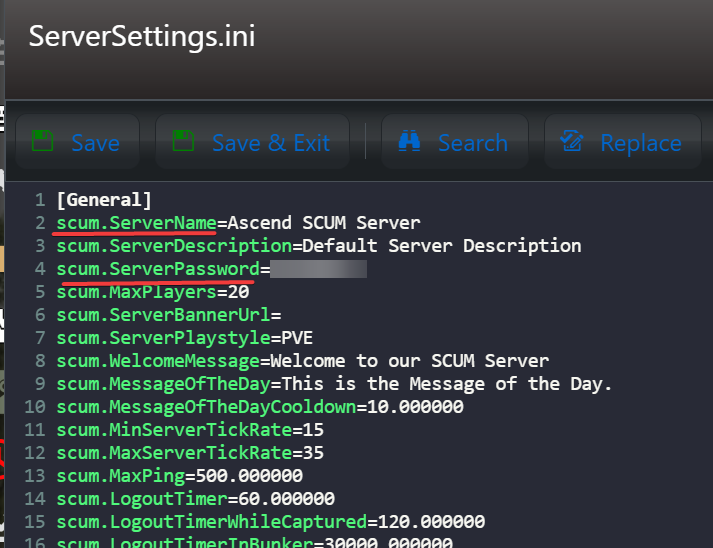Click the blurred server password value
Viewport: 713px width, 548px height.
tap(318, 269)
